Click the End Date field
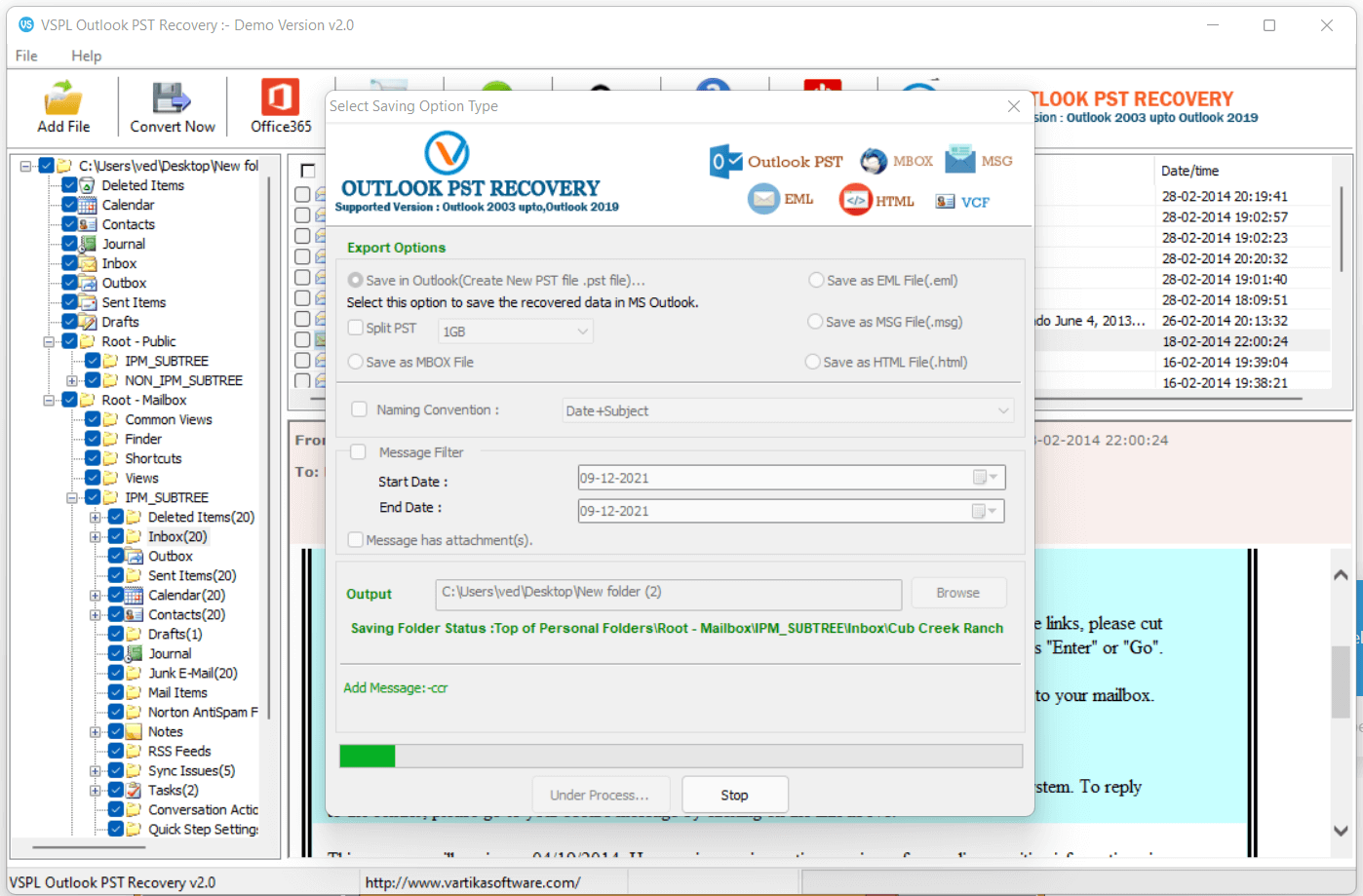The height and width of the screenshot is (896, 1363). click(792, 511)
